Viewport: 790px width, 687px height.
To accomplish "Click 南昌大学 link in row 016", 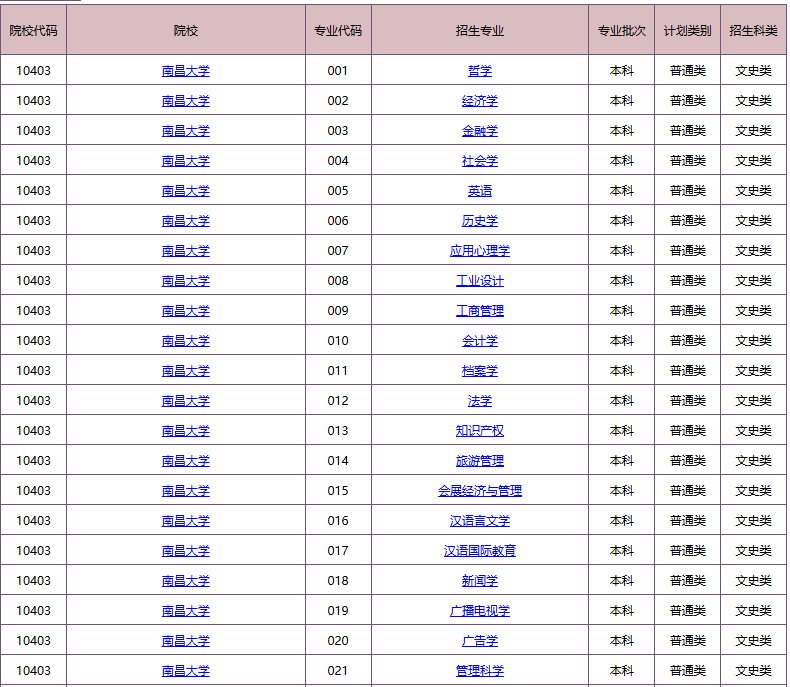I will pos(185,521).
